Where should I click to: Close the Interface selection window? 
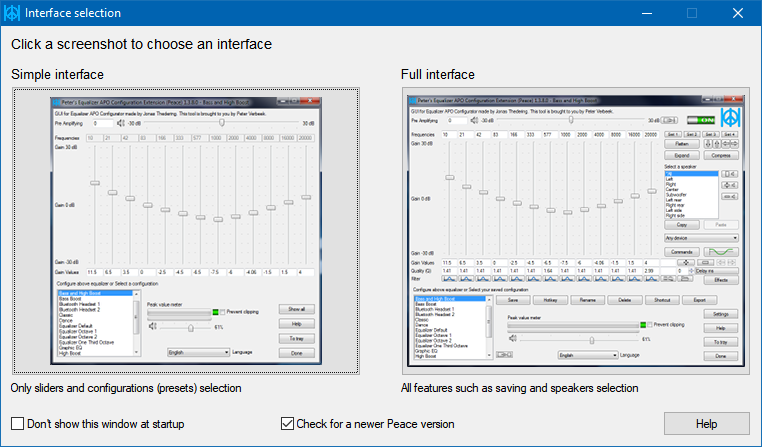point(738,13)
